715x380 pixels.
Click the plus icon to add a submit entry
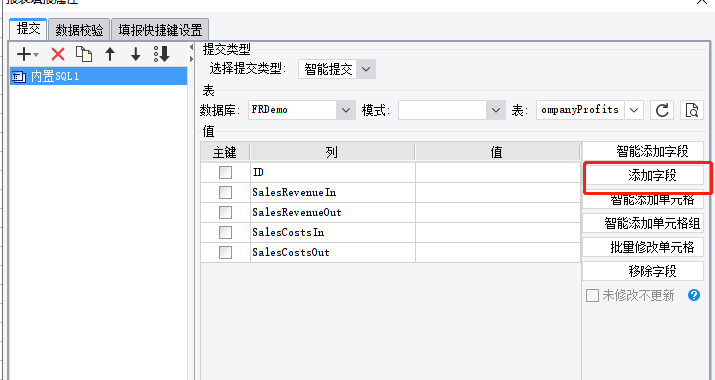pyautogui.click(x=23, y=55)
